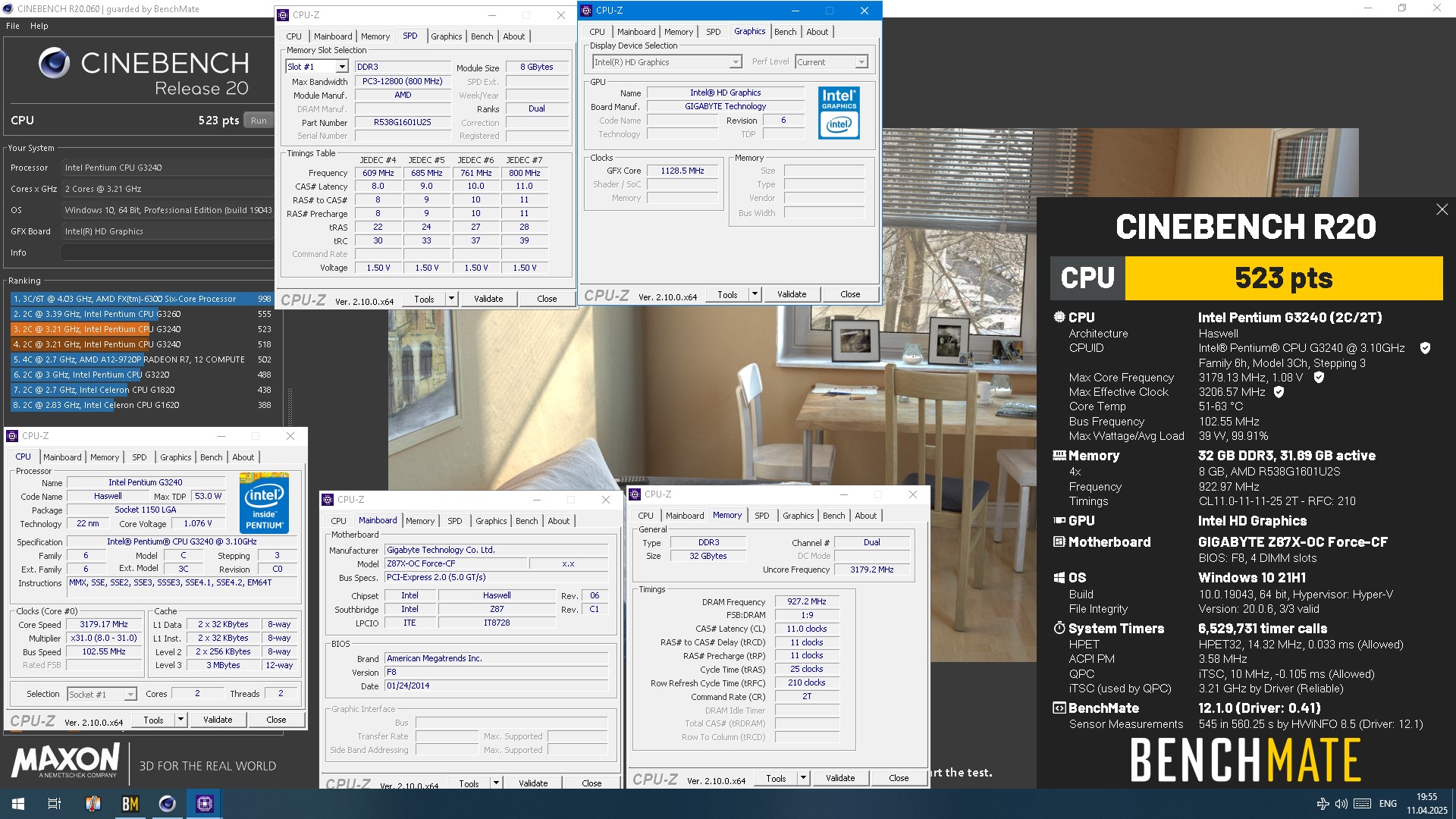Click the airplane mode tray icon

coord(1323,804)
